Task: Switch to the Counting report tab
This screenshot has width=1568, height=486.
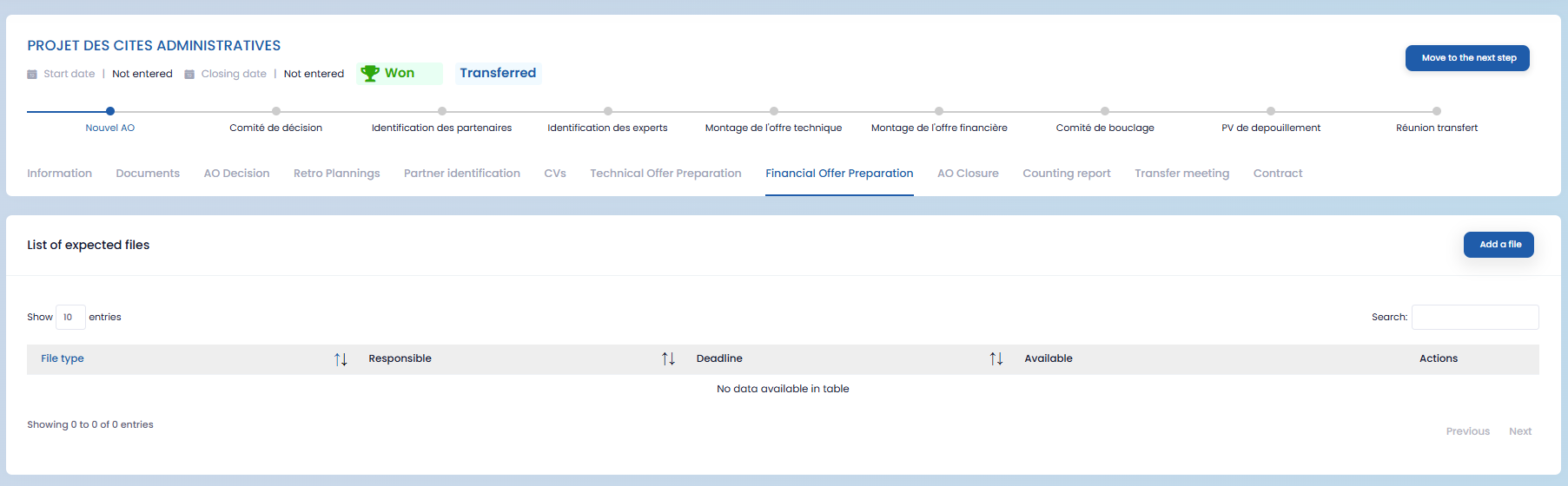Action: click(x=1067, y=174)
